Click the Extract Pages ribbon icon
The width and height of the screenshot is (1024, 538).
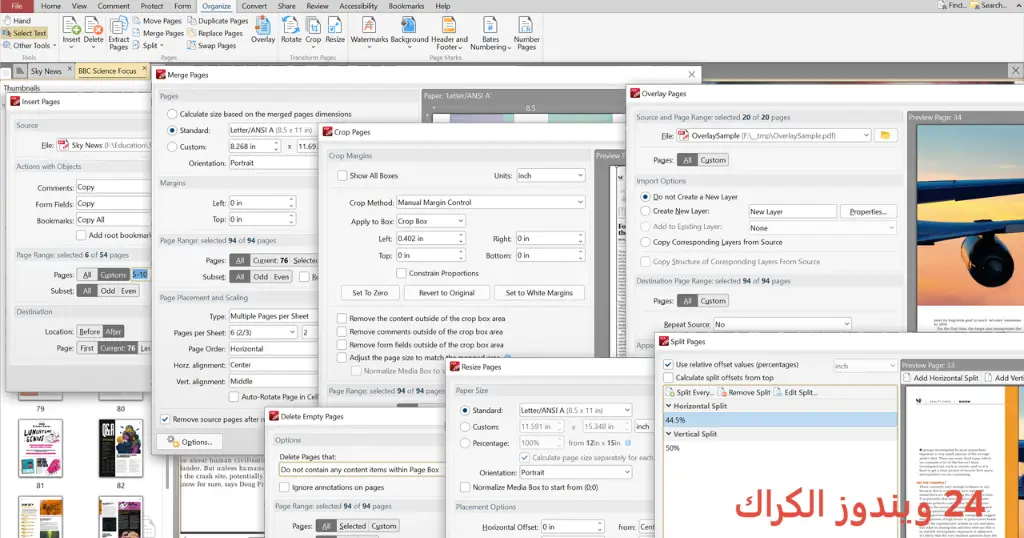[x=118, y=34]
